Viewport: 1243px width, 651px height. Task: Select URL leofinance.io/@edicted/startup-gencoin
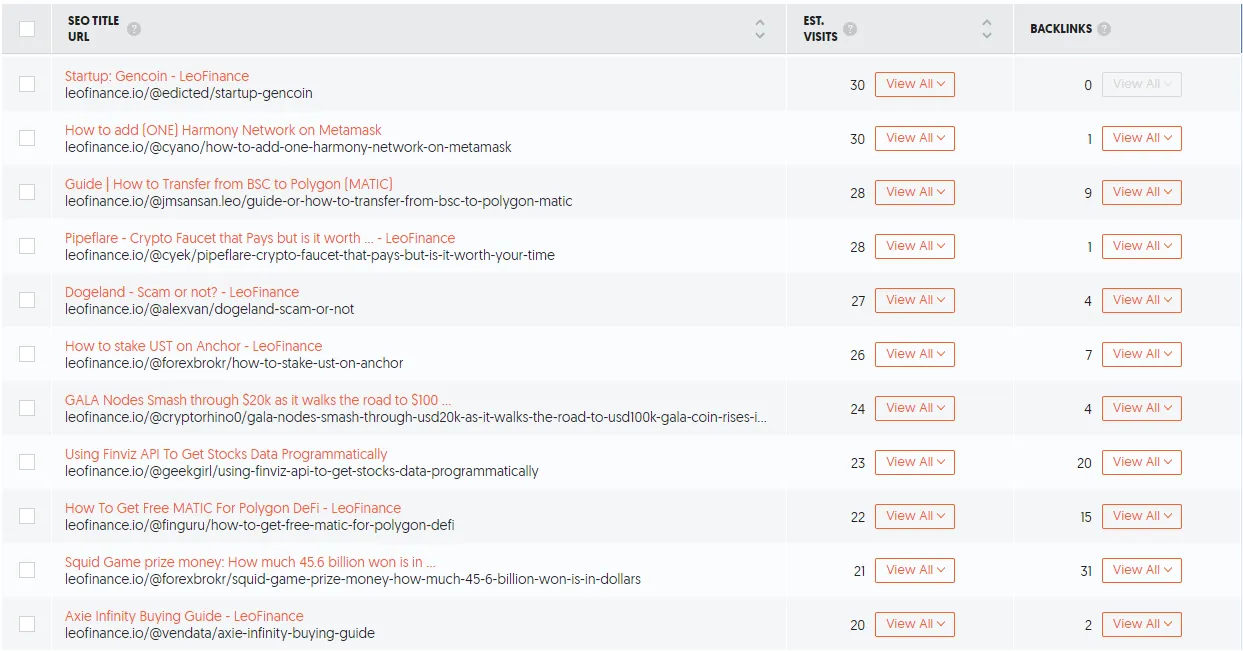pyautogui.click(x=189, y=93)
